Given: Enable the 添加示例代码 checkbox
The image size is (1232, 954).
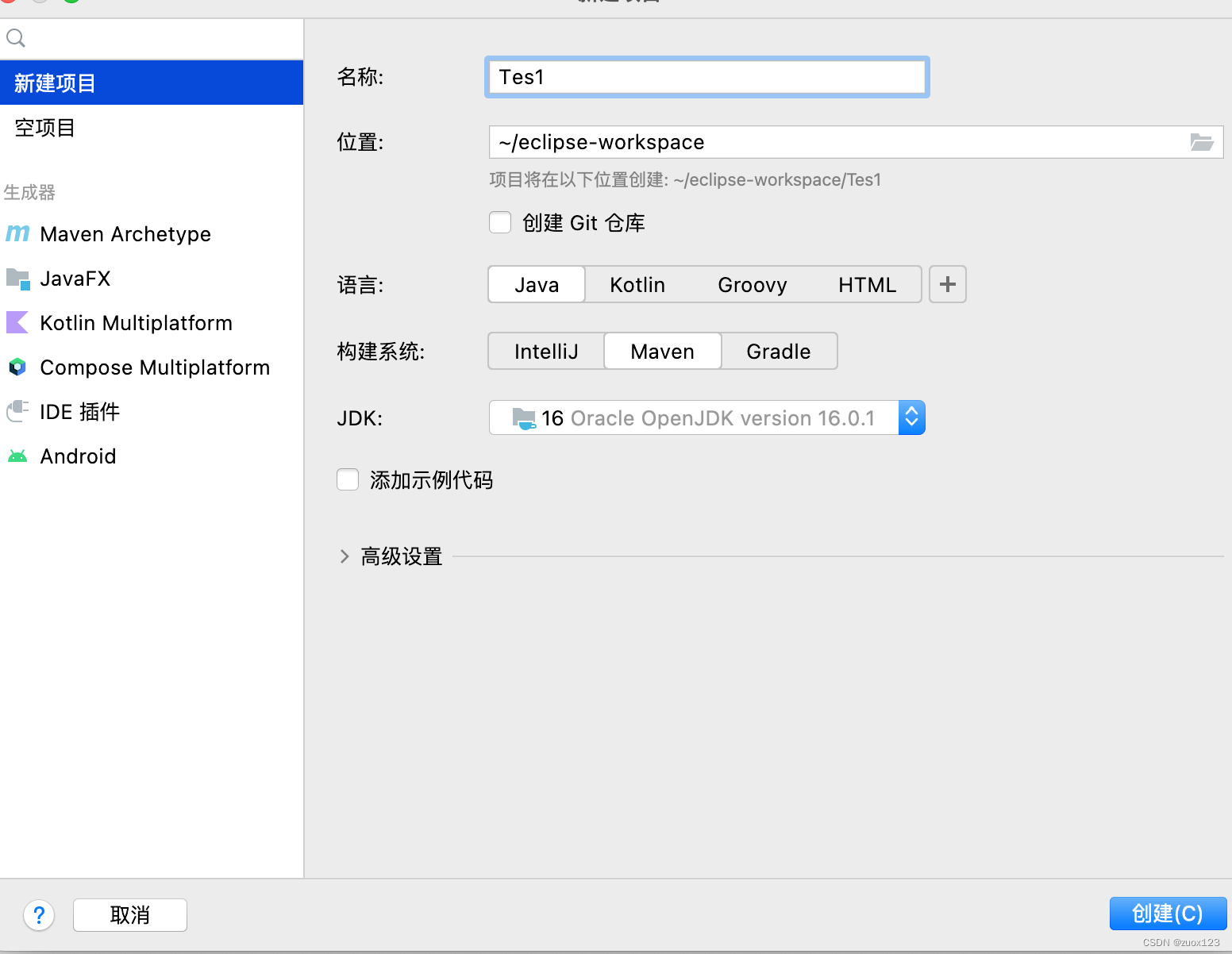Looking at the screenshot, I should coord(348,479).
